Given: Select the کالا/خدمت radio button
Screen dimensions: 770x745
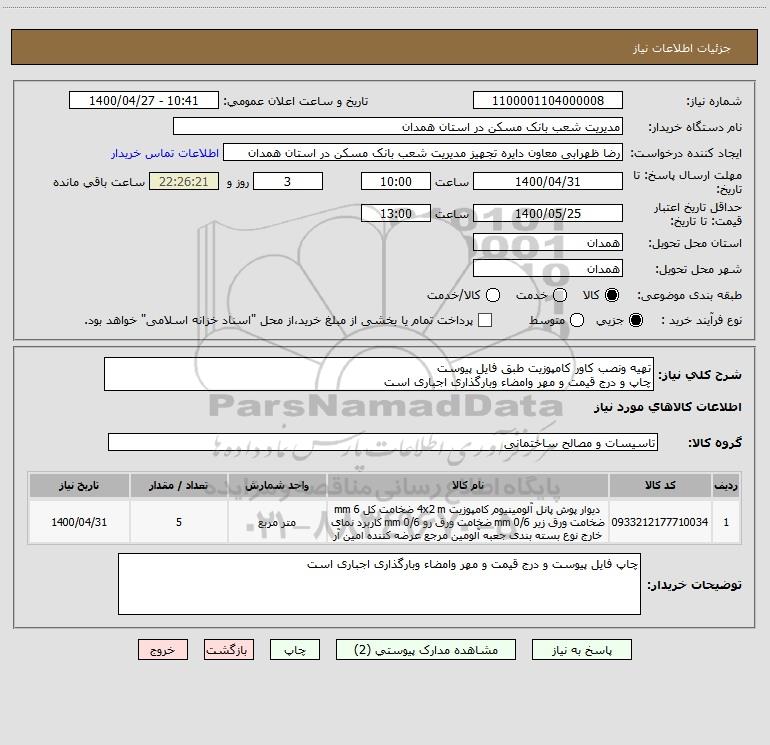Looking at the screenshot, I should [x=493, y=295].
